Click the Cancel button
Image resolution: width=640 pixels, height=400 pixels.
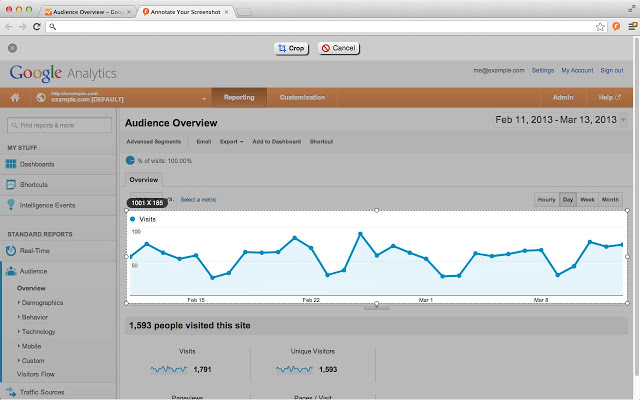pos(338,48)
